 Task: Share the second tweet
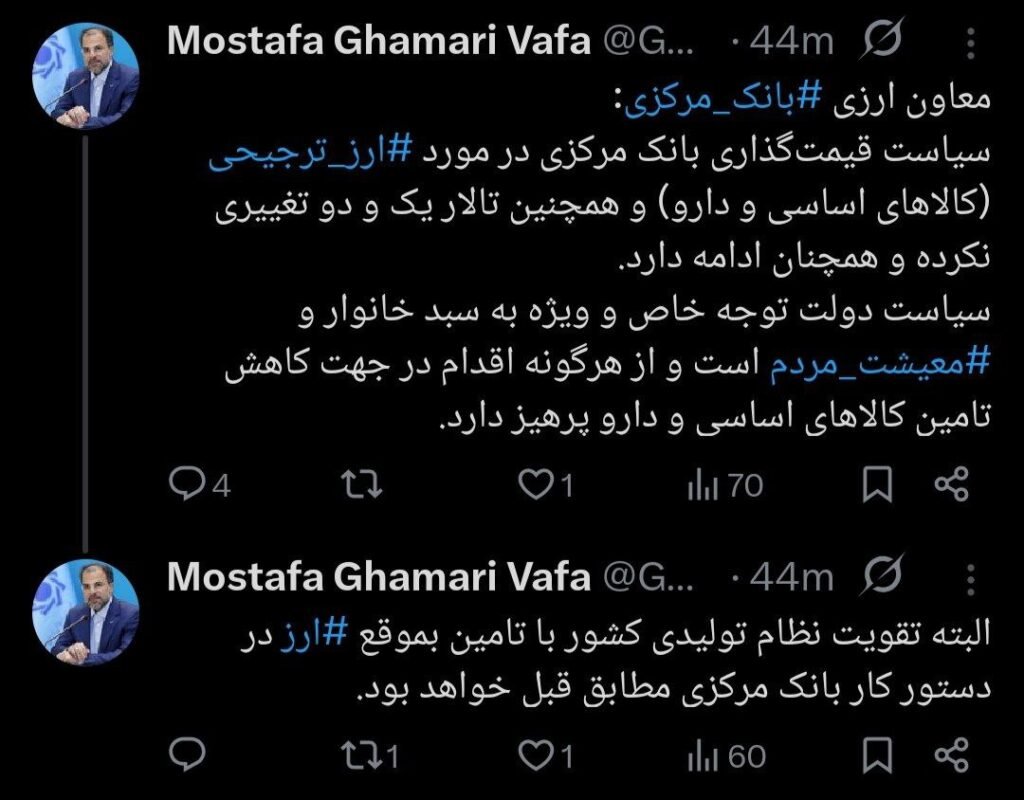[x=952, y=754]
